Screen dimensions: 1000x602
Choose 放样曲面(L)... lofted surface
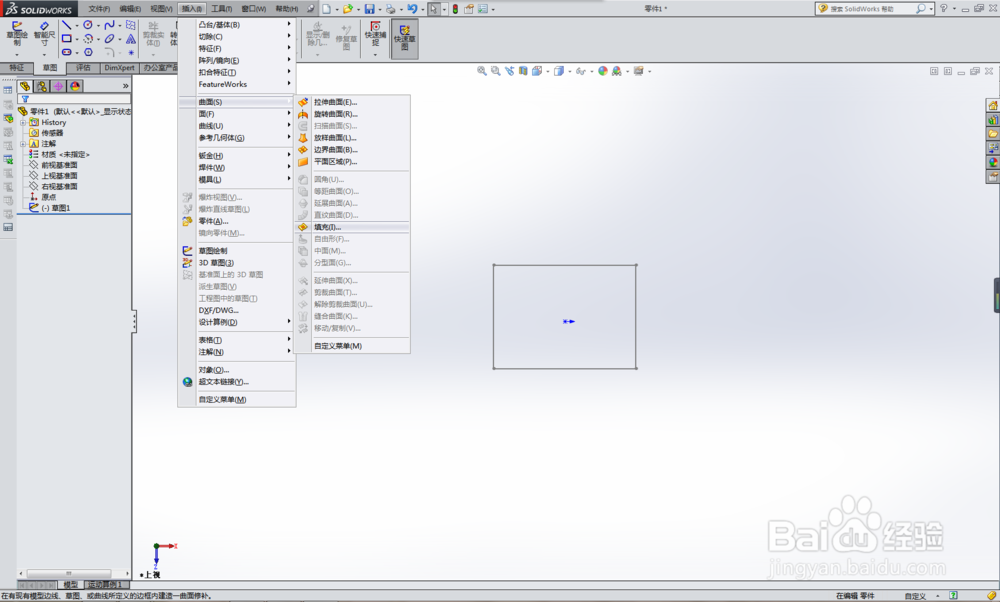(x=352, y=138)
